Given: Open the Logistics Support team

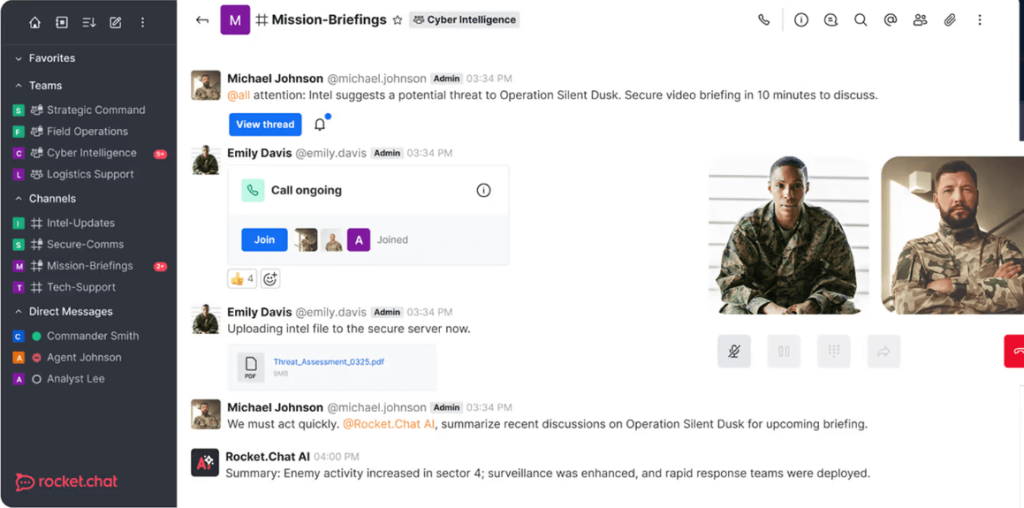Looking at the screenshot, I should coord(88,174).
